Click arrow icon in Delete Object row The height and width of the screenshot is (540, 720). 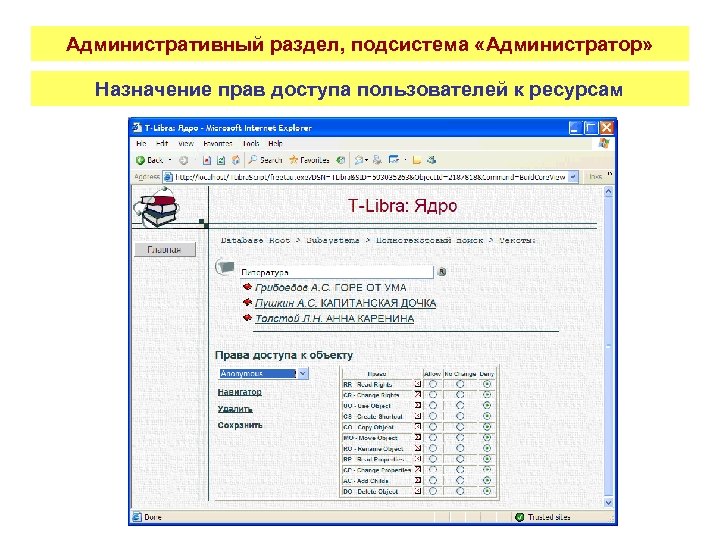pyautogui.click(x=417, y=491)
